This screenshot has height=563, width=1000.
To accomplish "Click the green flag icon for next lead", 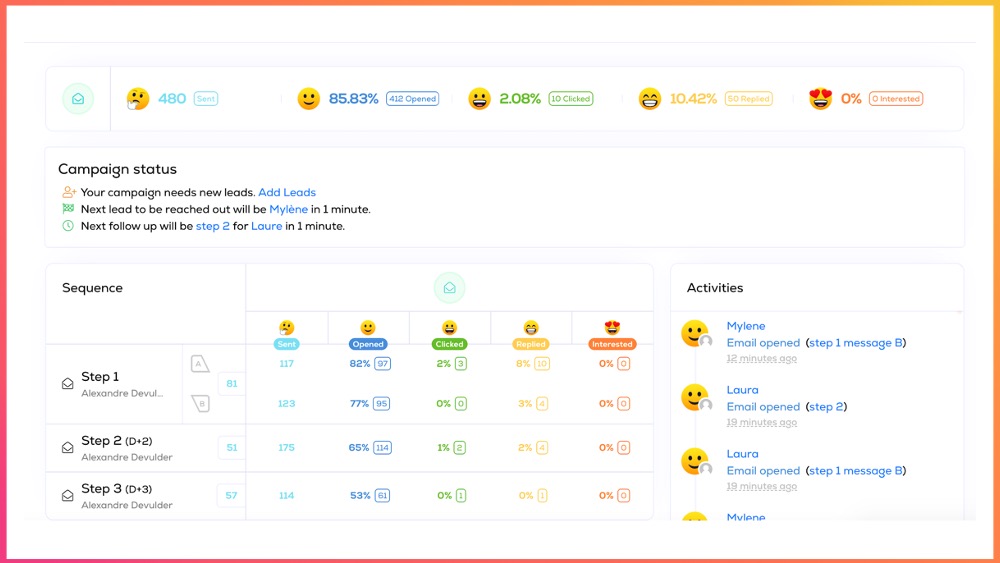I will point(68,208).
